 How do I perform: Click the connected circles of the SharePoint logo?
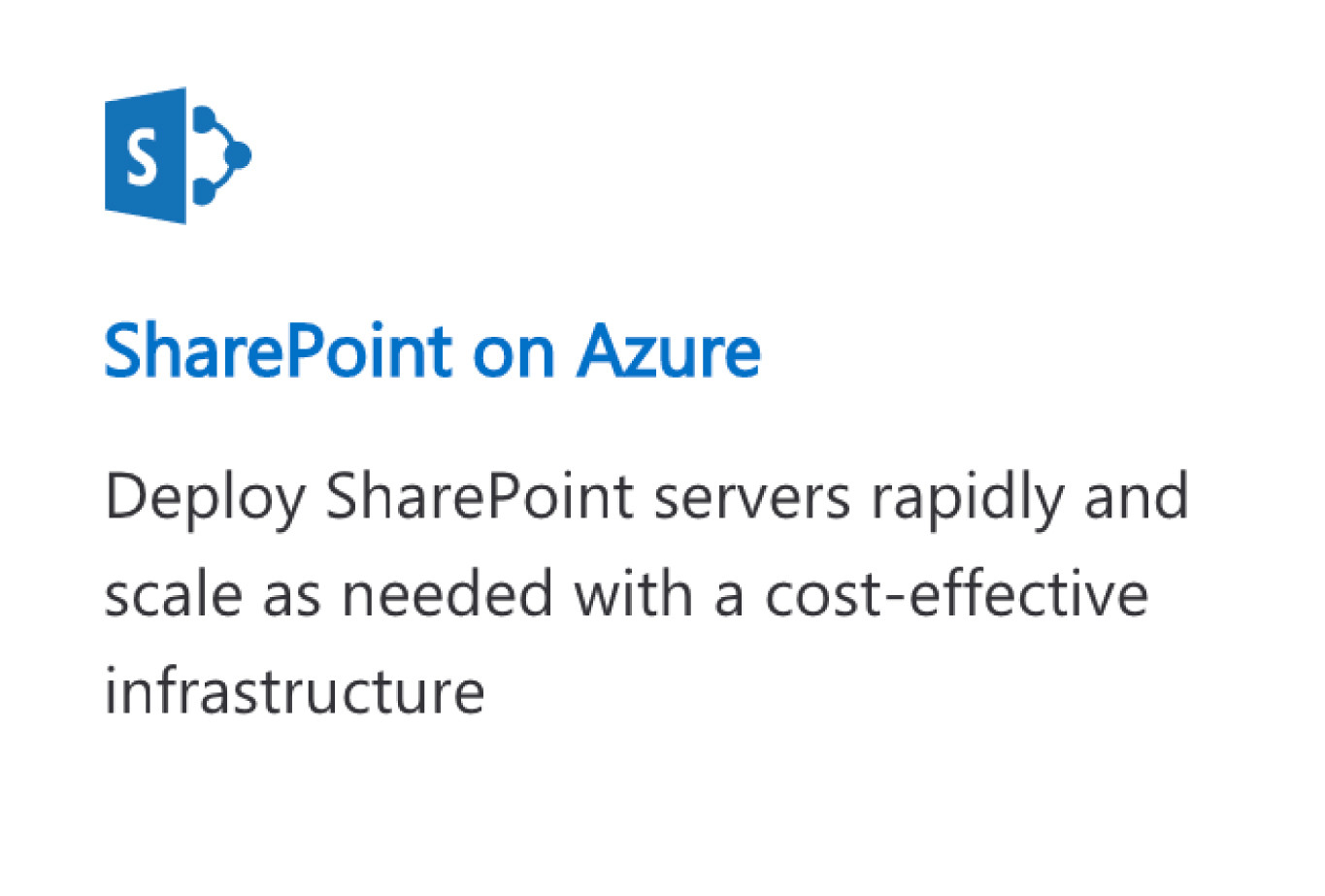221,155
